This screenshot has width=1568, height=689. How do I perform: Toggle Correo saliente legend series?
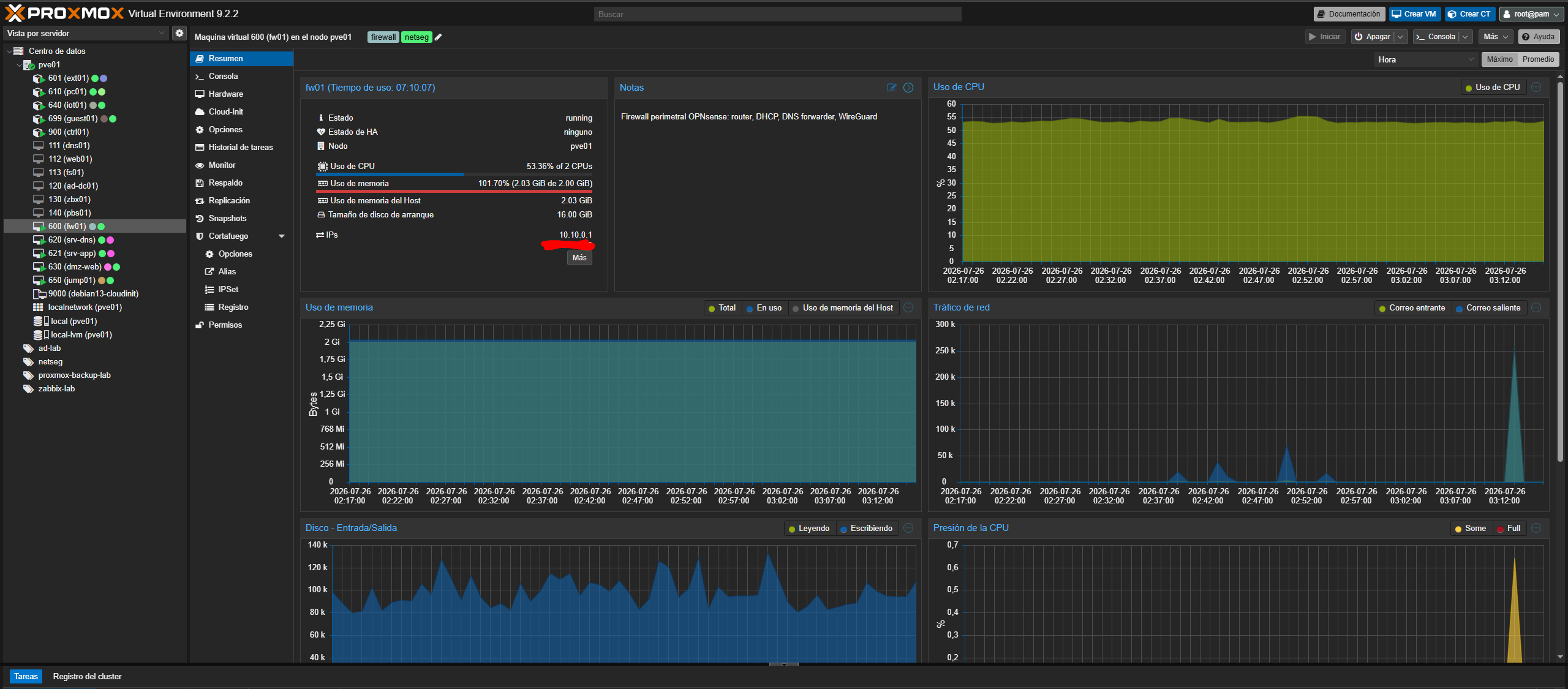[1489, 307]
